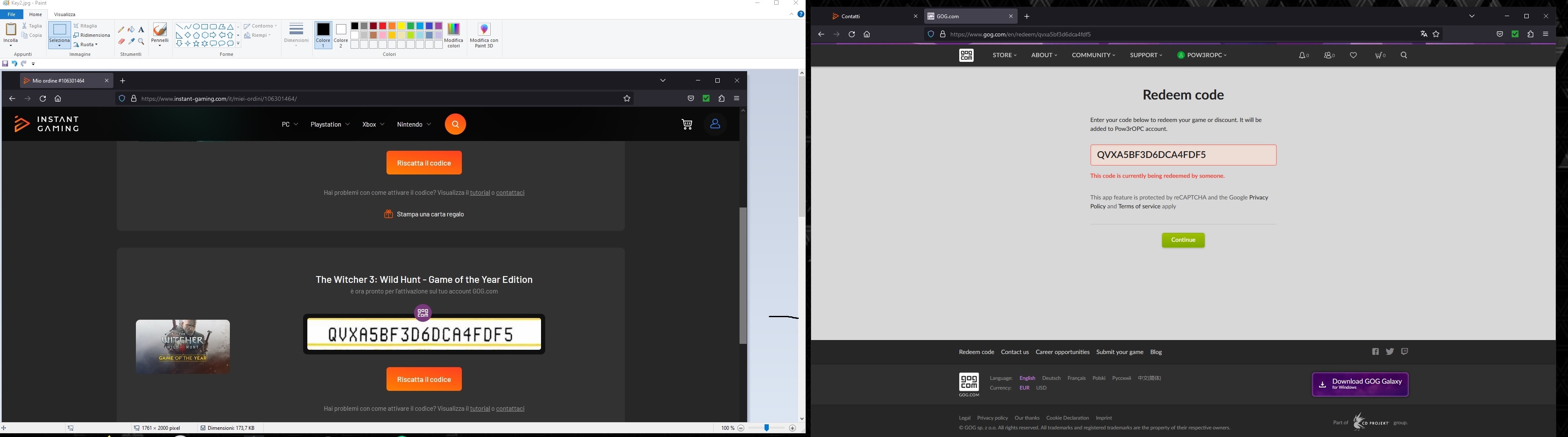Image resolution: width=1568 pixels, height=437 pixels.
Task: Activate Colore 2 in Paint
Action: 341,35
